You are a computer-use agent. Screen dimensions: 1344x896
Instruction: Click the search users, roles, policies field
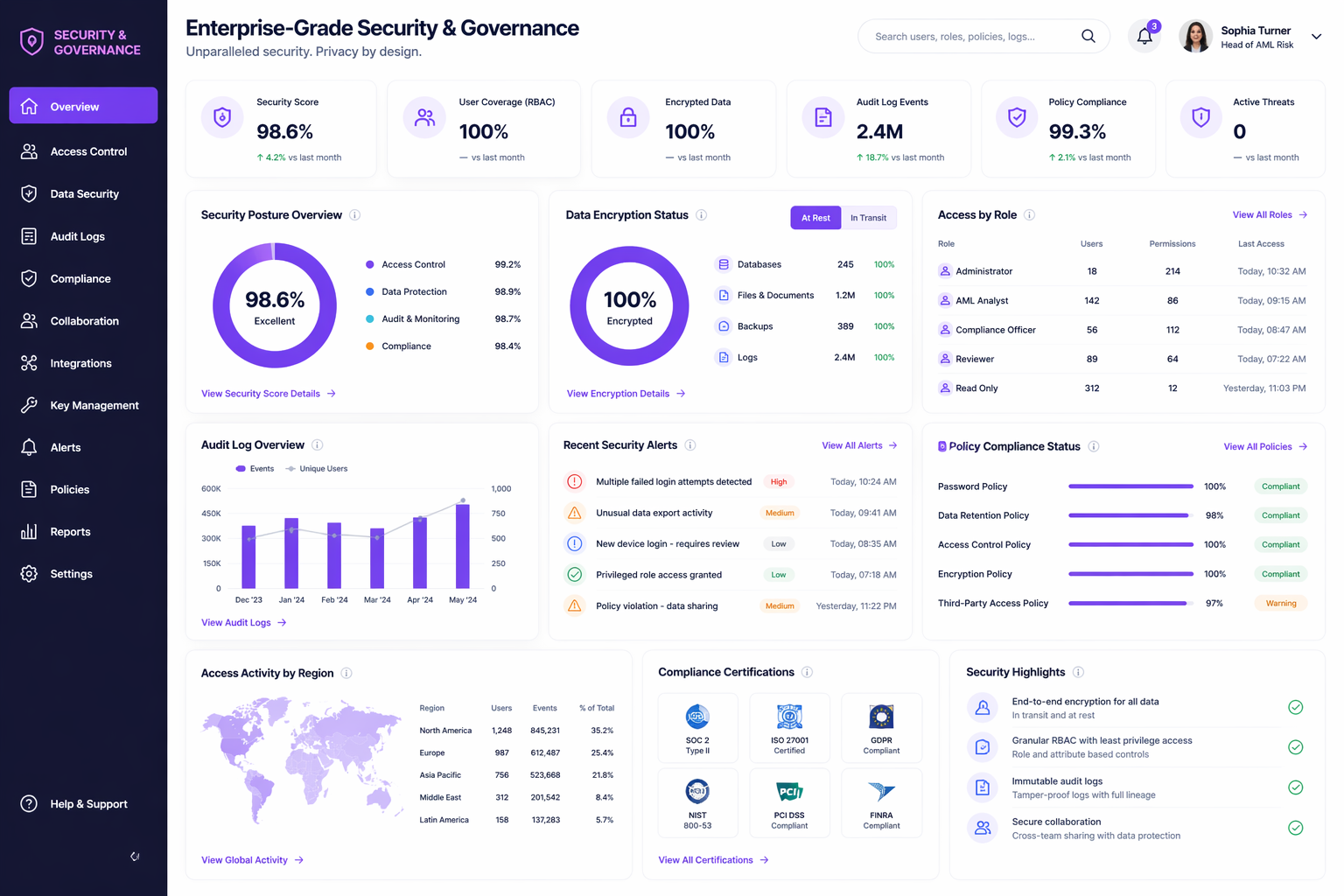click(983, 37)
